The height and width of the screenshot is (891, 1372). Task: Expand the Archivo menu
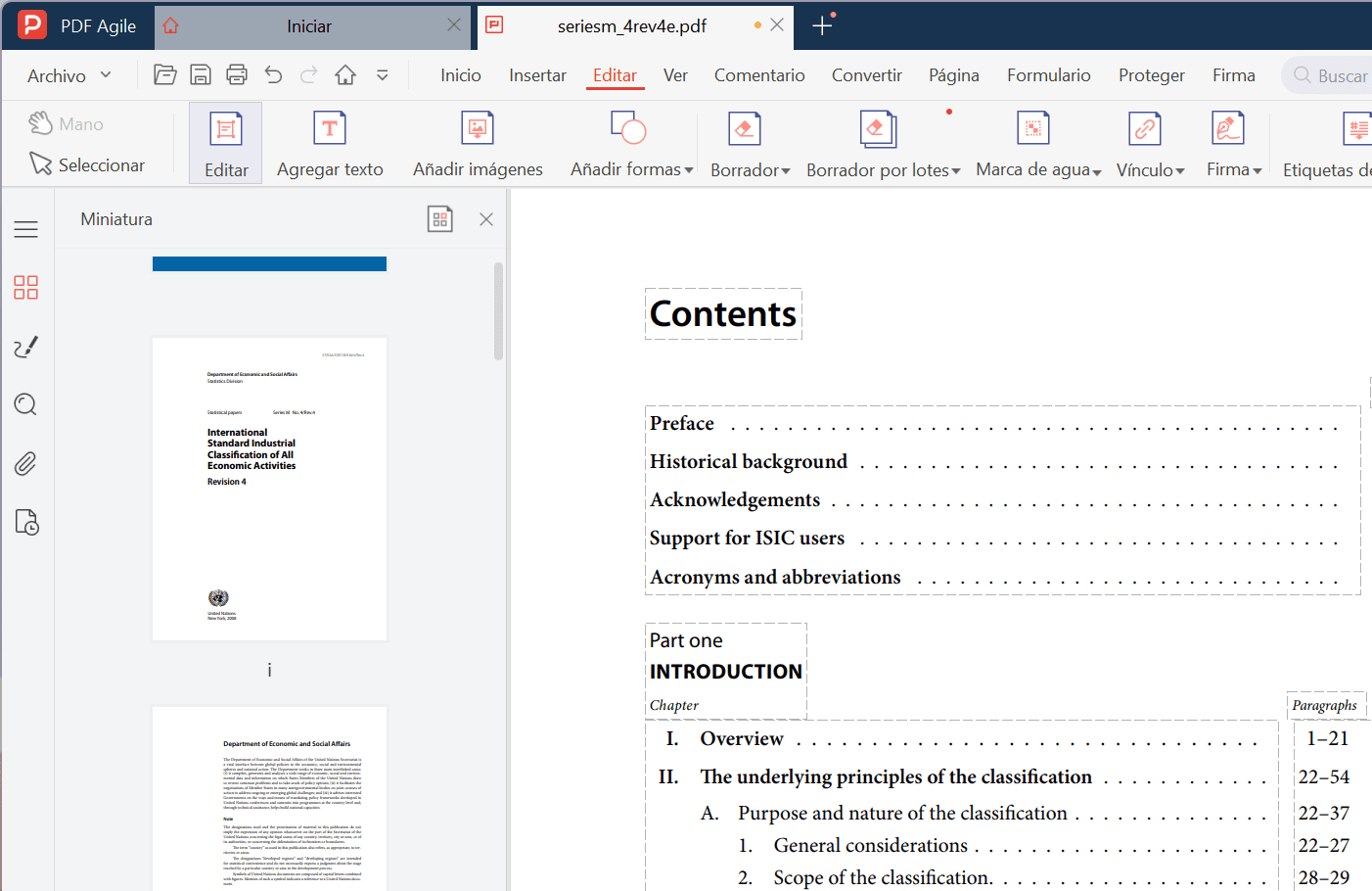(67, 73)
